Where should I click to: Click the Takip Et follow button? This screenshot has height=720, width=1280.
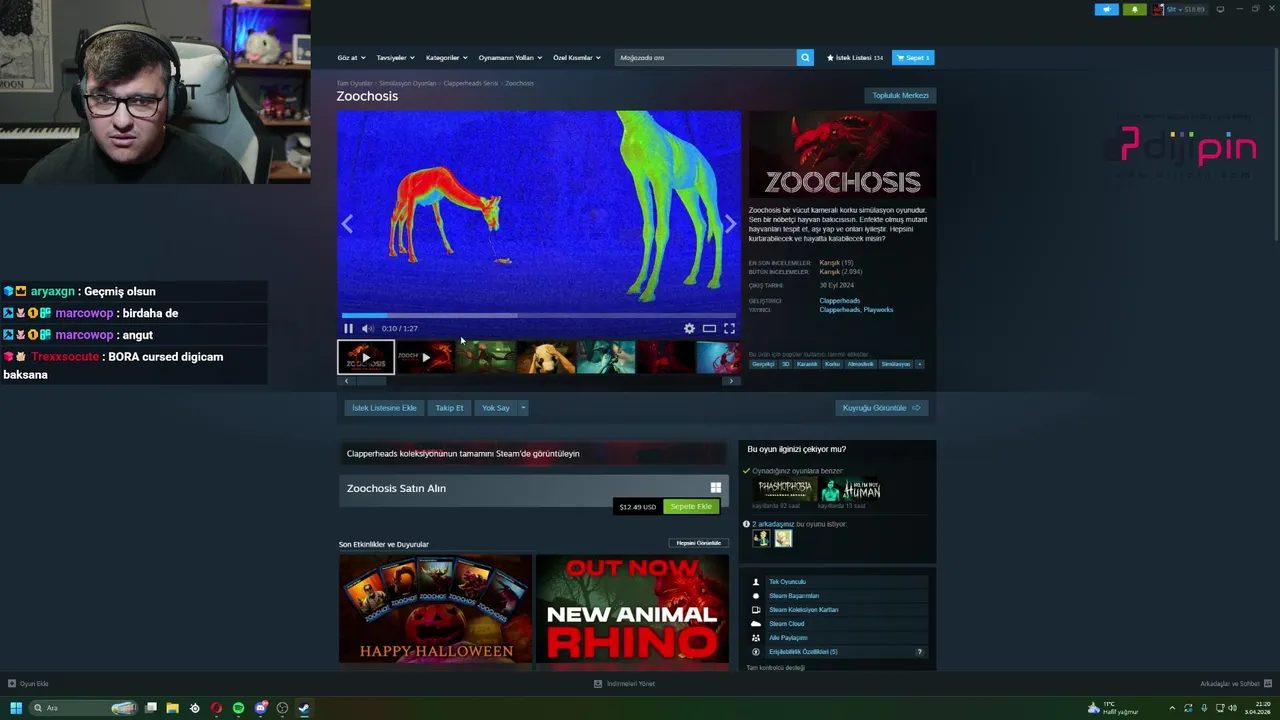(449, 407)
